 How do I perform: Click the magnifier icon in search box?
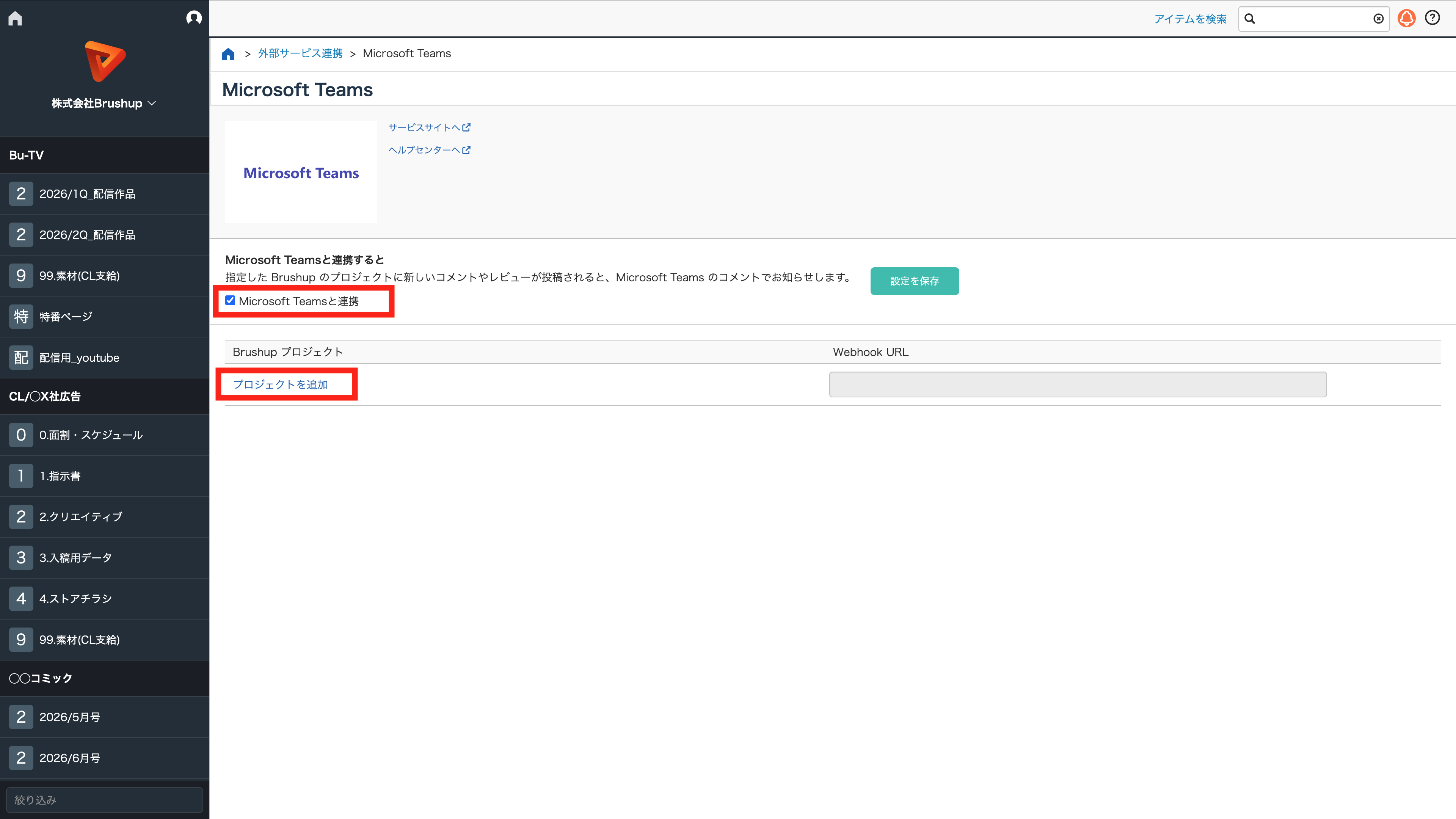(1250, 19)
